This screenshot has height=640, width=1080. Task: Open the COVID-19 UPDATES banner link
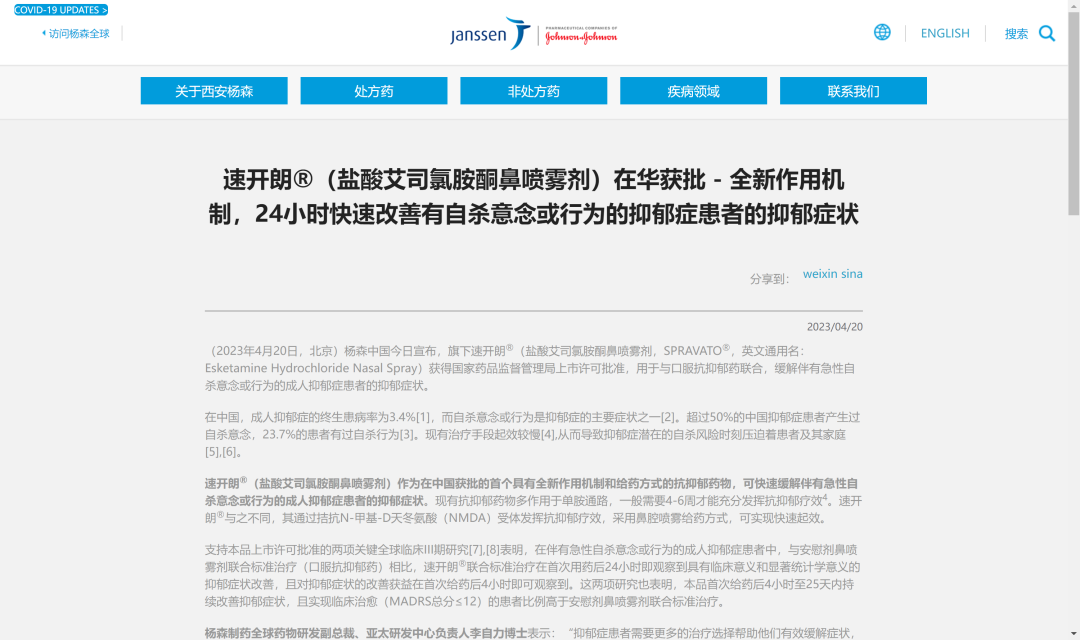coord(61,10)
